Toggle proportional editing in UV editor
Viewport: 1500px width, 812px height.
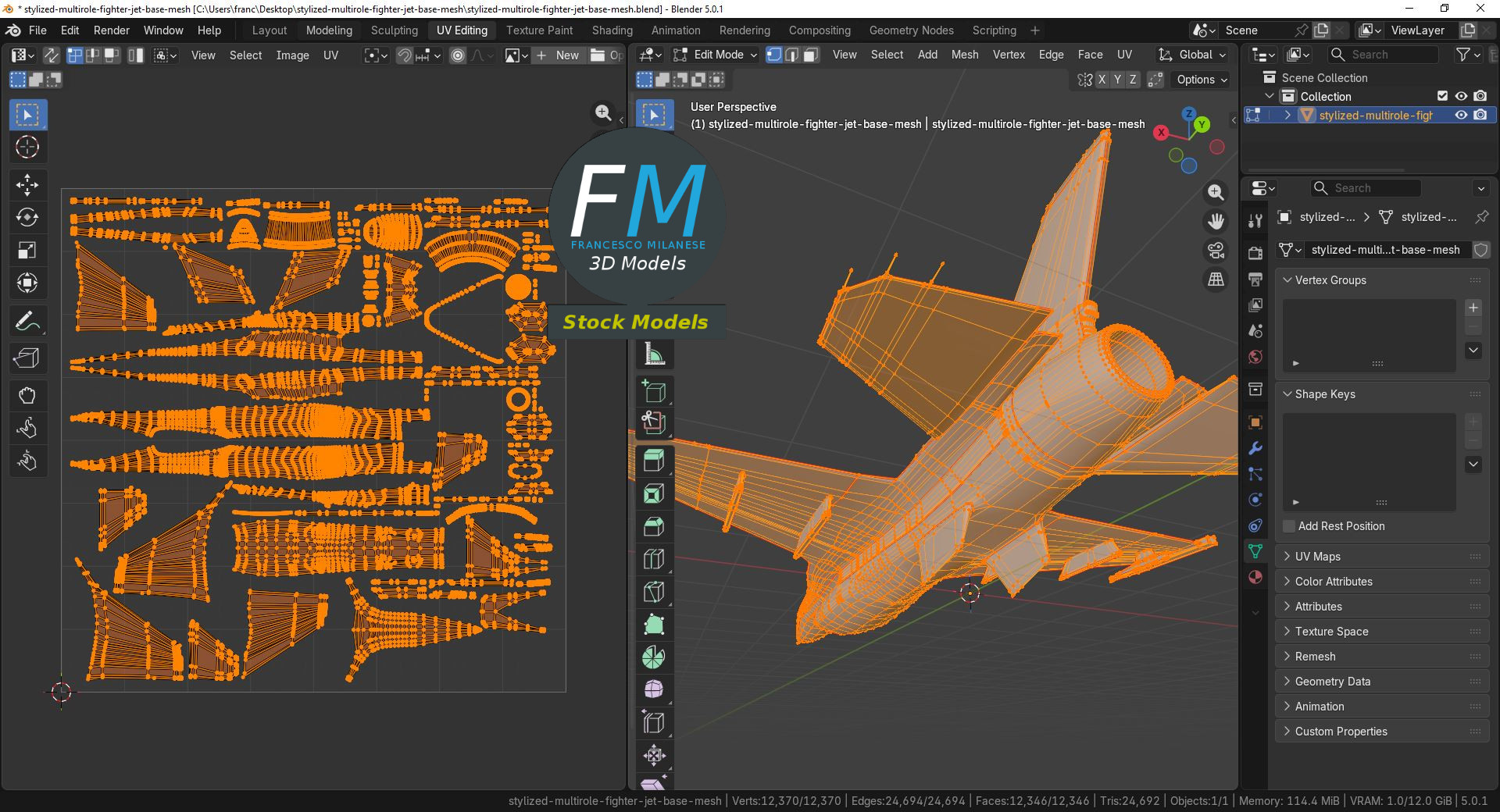coord(458,55)
